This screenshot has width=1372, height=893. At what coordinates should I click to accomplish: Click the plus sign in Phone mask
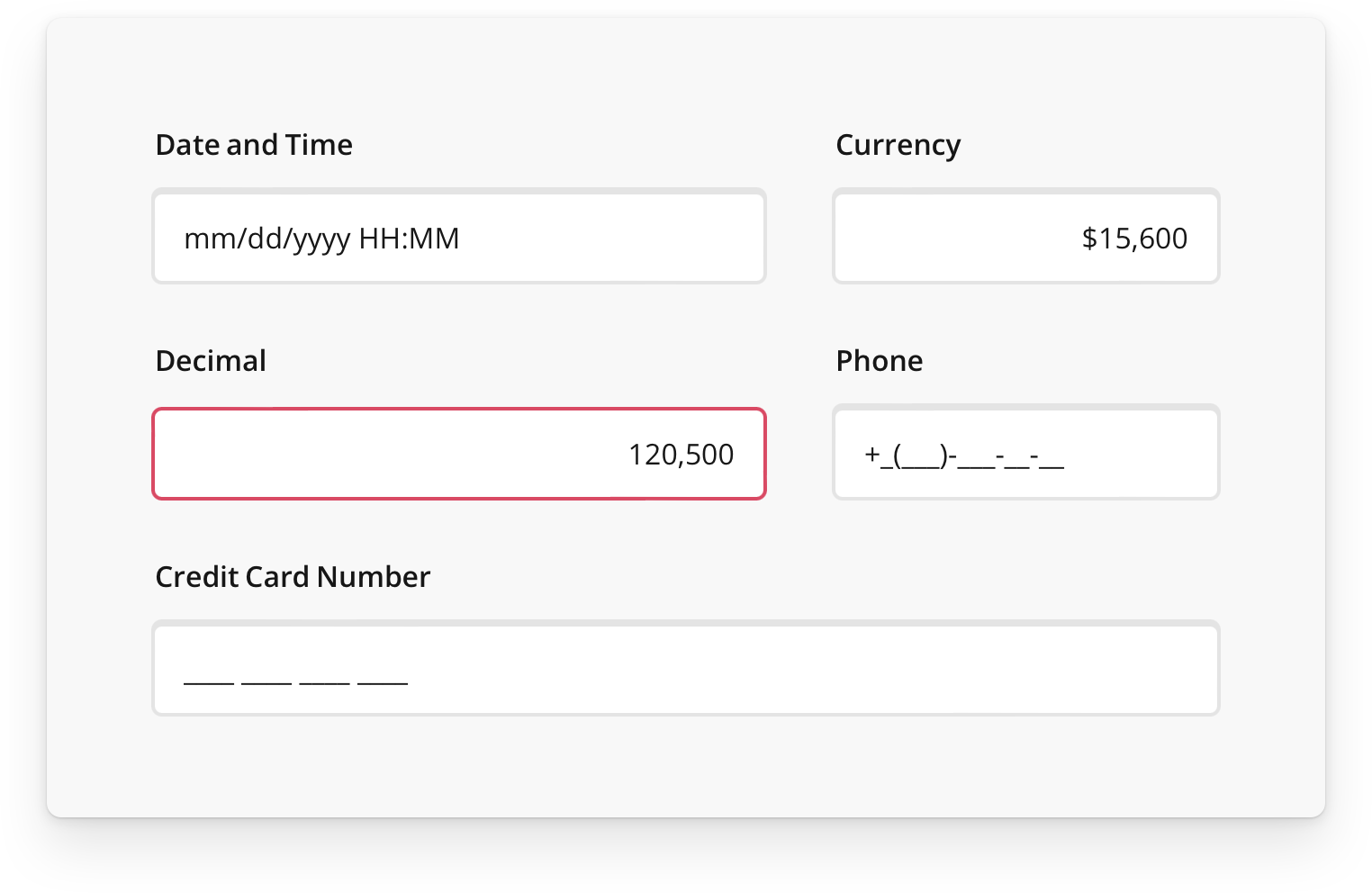pyautogui.click(x=871, y=455)
